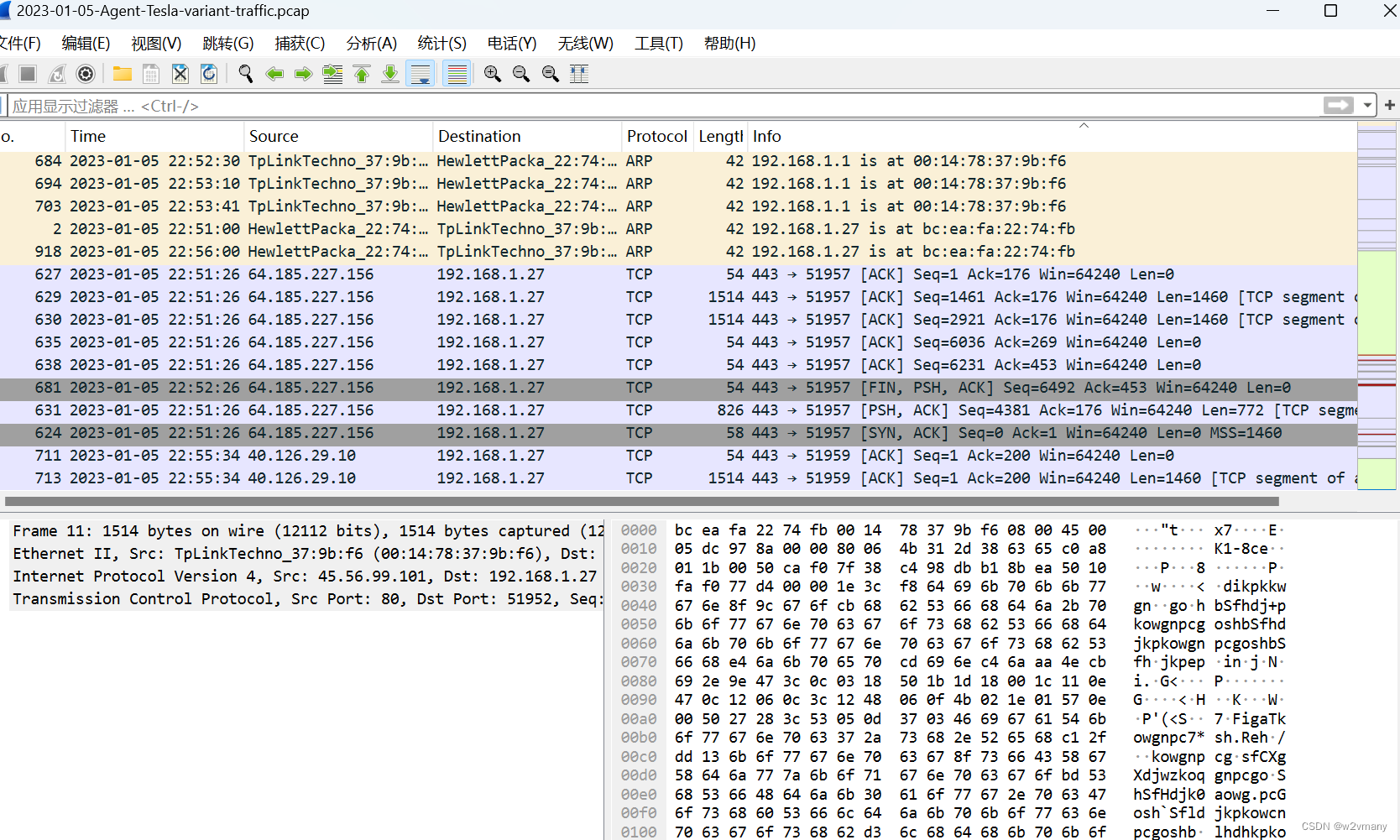Open the 无线(W) menu
The height and width of the screenshot is (840, 1400).
(x=586, y=43)
